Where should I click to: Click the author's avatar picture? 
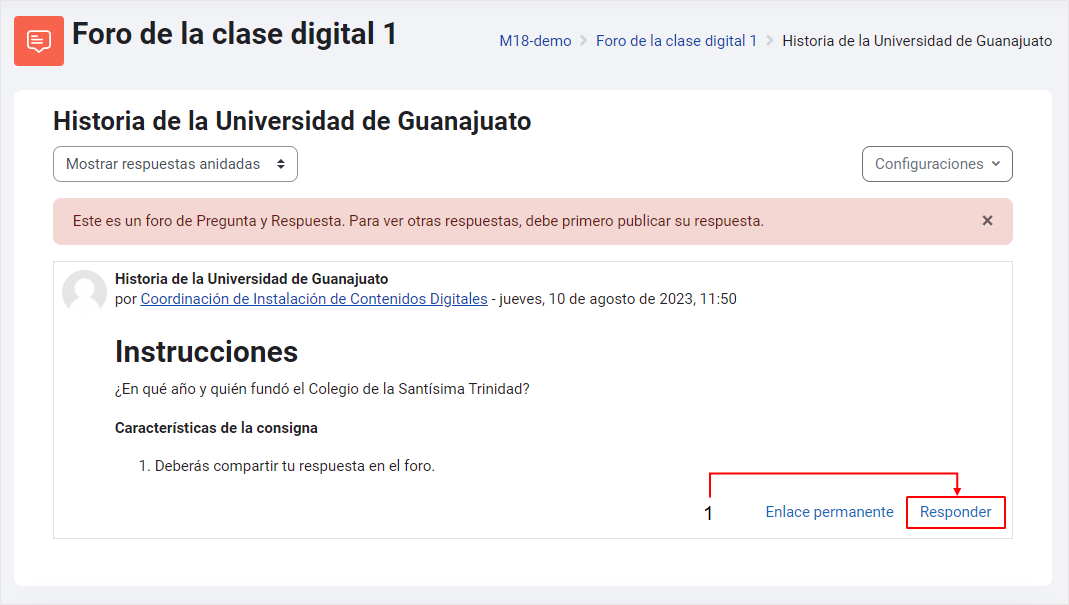coord(85,291)
